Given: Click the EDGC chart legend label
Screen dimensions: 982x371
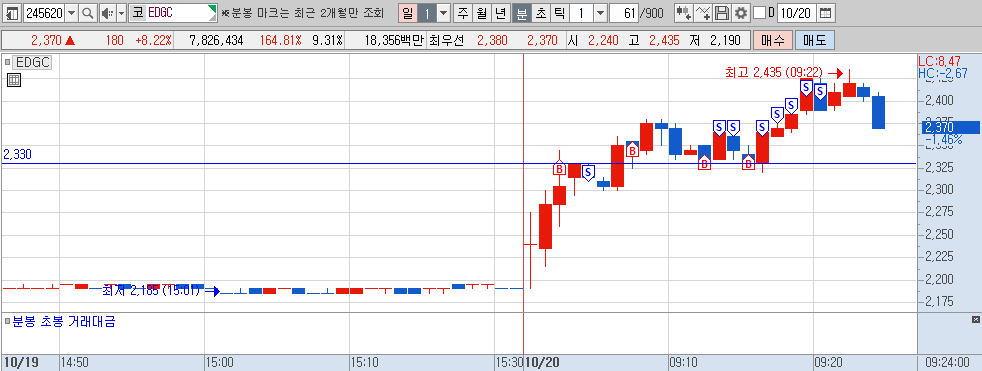Looking at the screenshot, I should [x=33, y=62].
